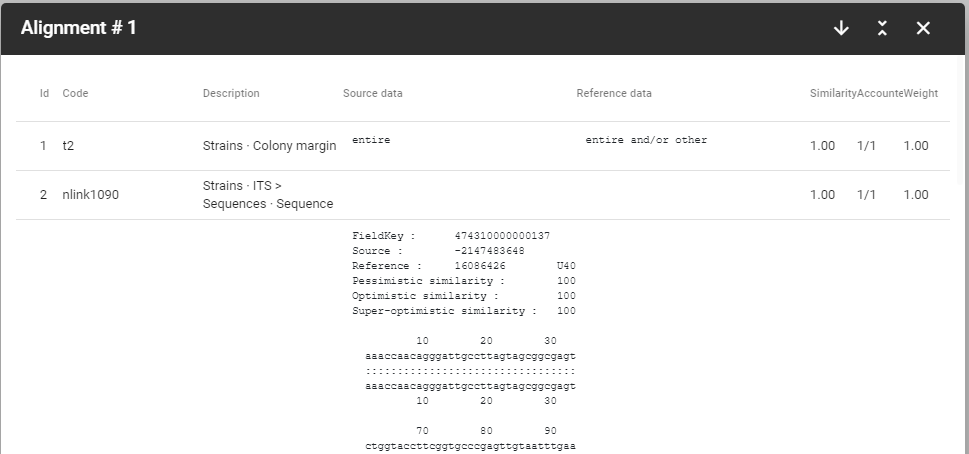
Task: Click the Description column header
Action: [x=231, y=93]
